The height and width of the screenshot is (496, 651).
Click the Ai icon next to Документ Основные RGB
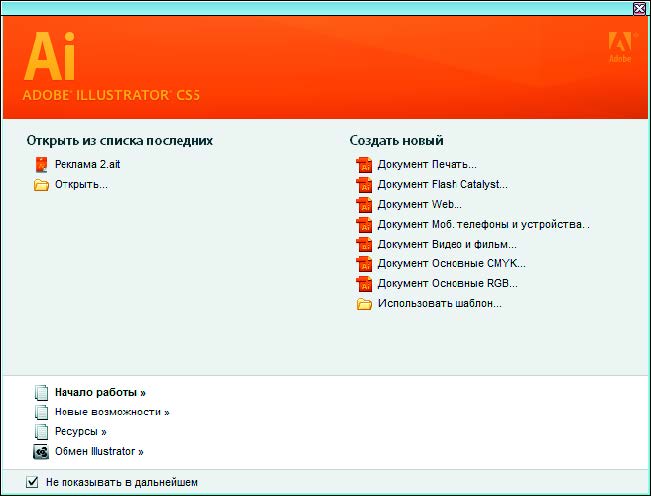[x=364, y=284]
